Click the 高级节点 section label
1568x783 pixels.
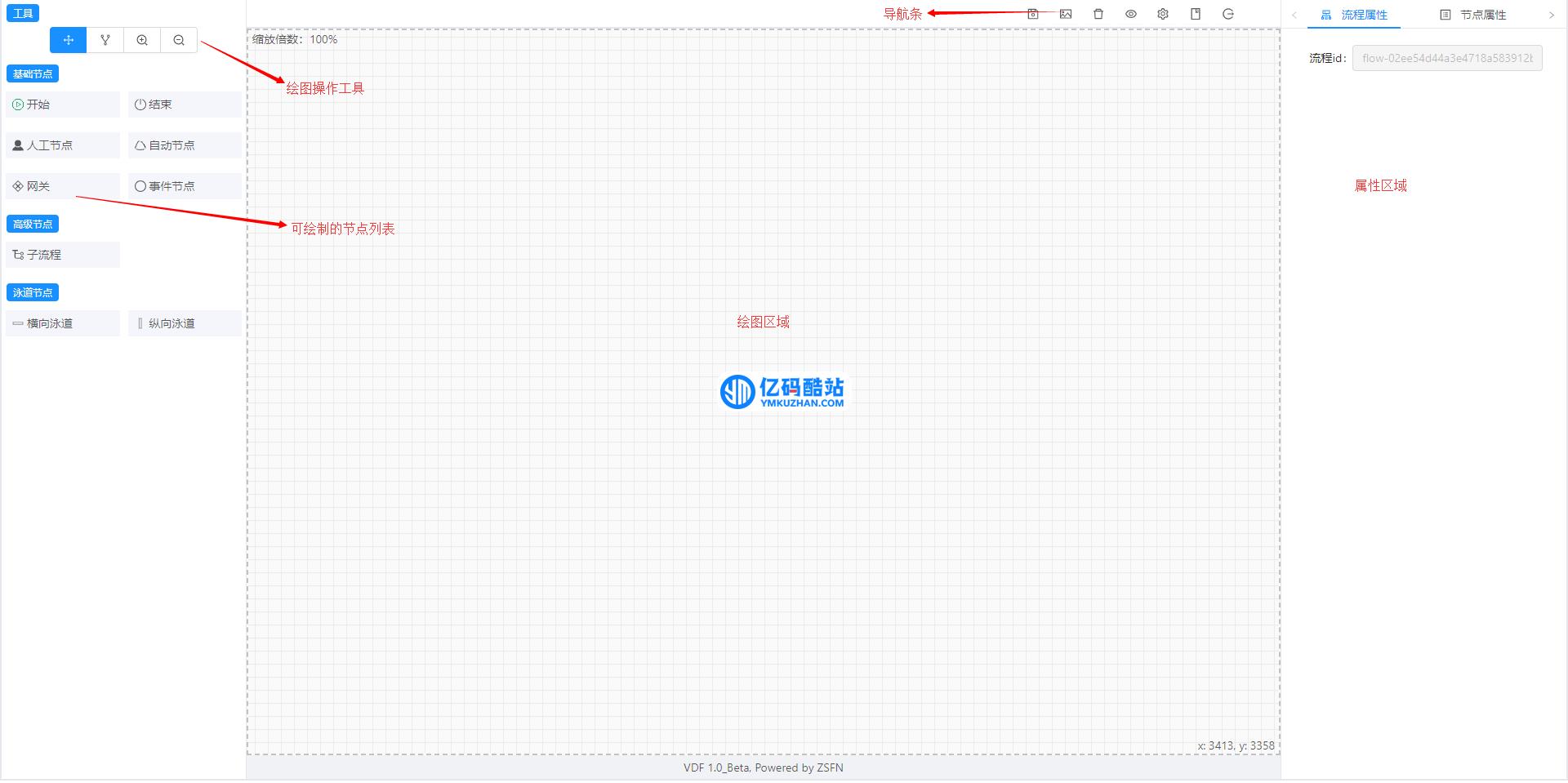pyautogui.click(x=33, y=224)
